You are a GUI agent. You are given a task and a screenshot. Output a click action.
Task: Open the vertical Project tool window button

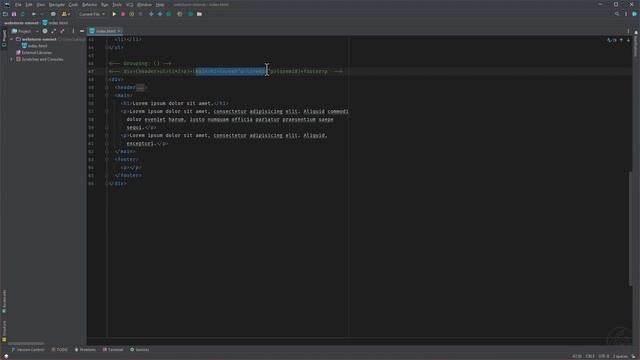coord(4,38)
